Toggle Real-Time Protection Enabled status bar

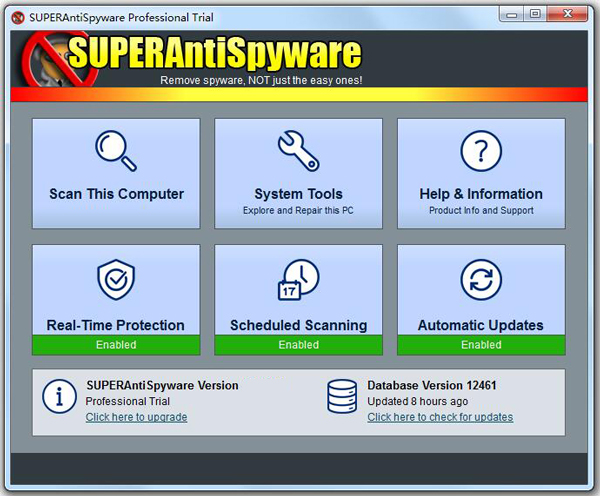point(116,345)
